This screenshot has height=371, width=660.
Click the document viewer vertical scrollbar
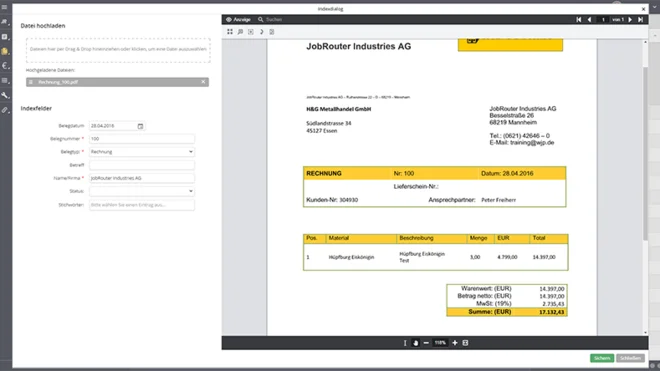click(645, 154)
